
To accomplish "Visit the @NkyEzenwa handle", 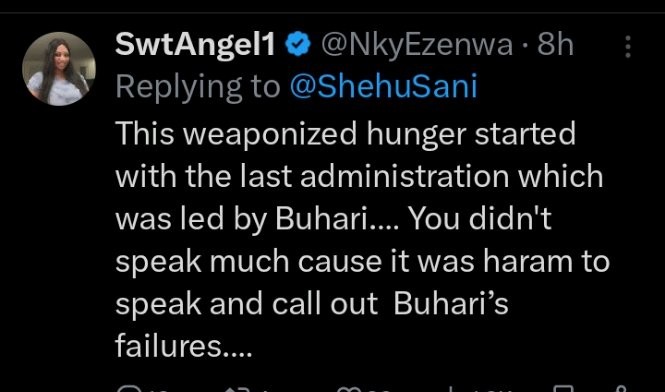I will coord(417,45).
